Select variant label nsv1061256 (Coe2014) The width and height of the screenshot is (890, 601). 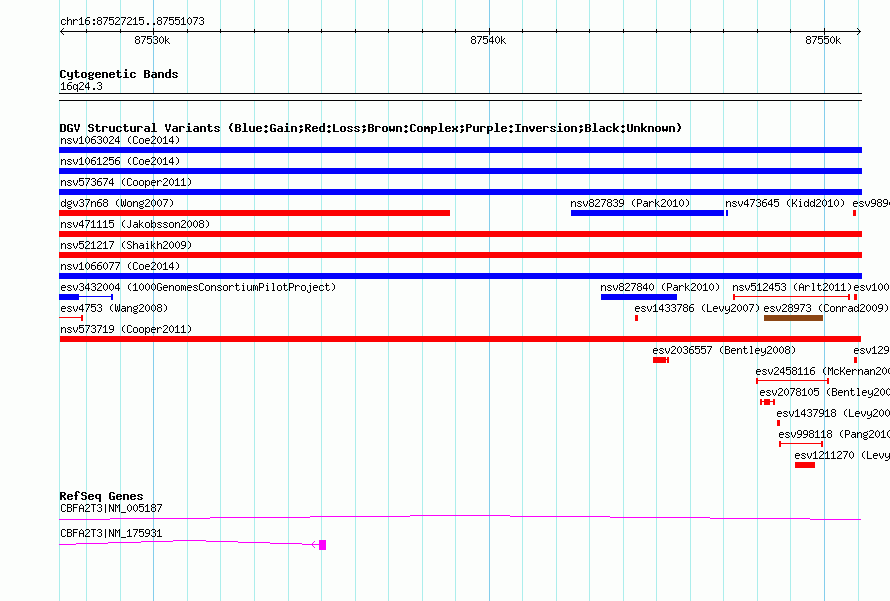[120, 161]
